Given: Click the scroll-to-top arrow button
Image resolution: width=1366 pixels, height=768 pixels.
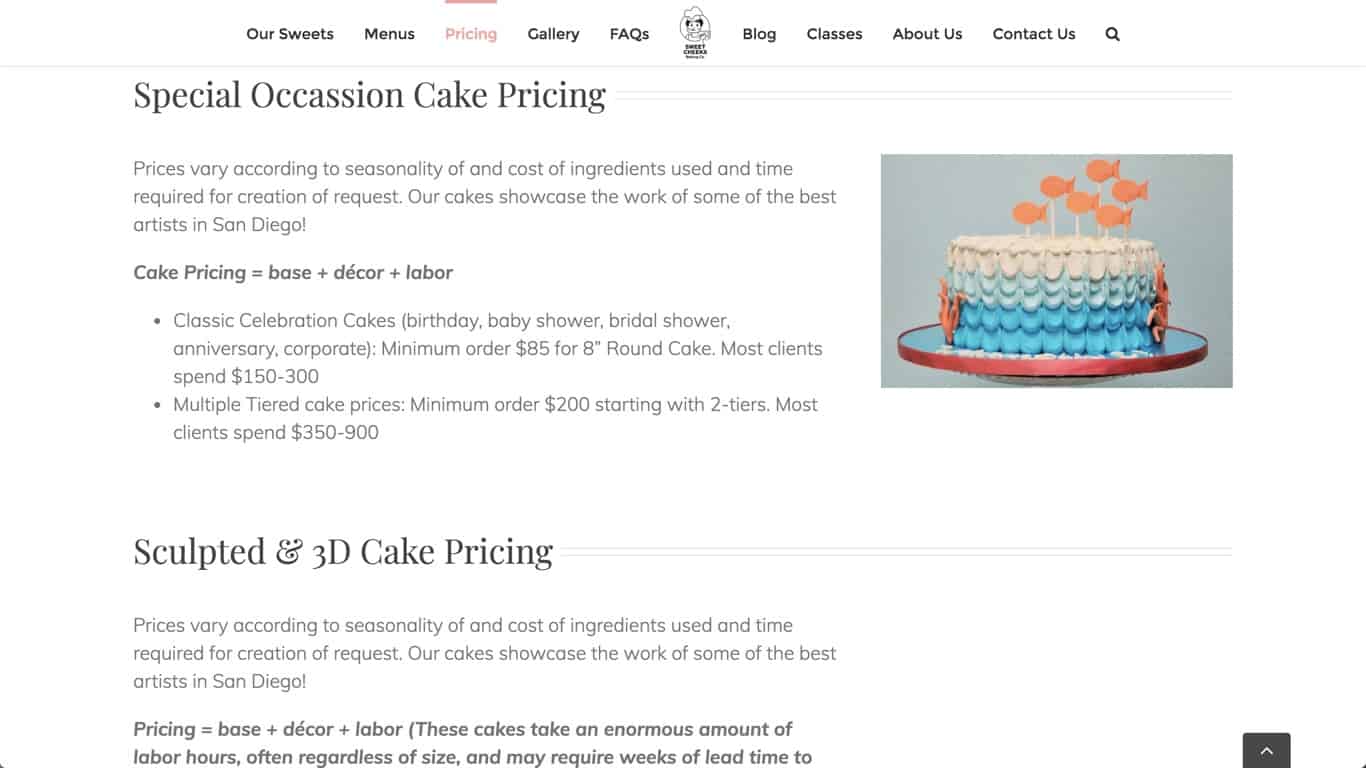Looking at the screenshot, I should click(1266, 750).
